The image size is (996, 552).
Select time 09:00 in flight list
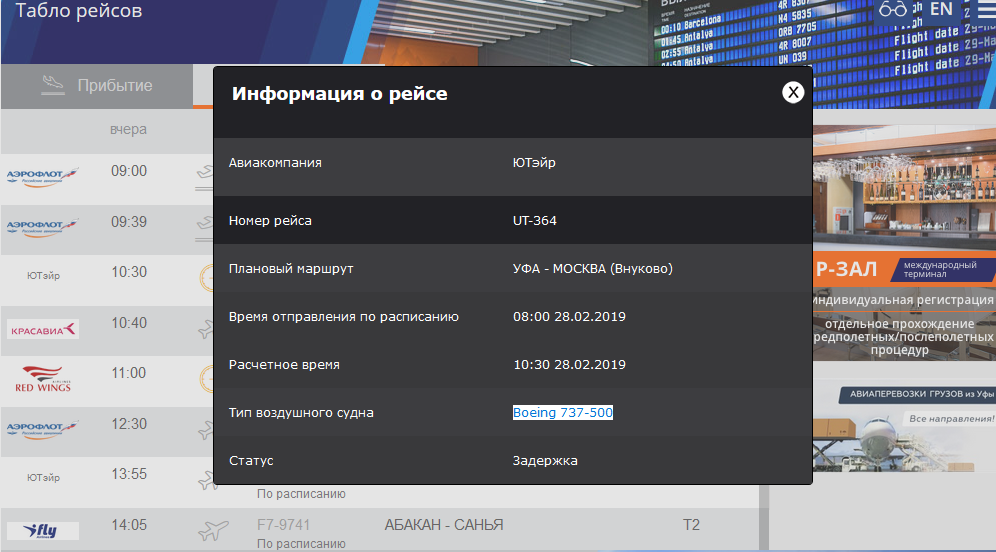tap(129, 171)
